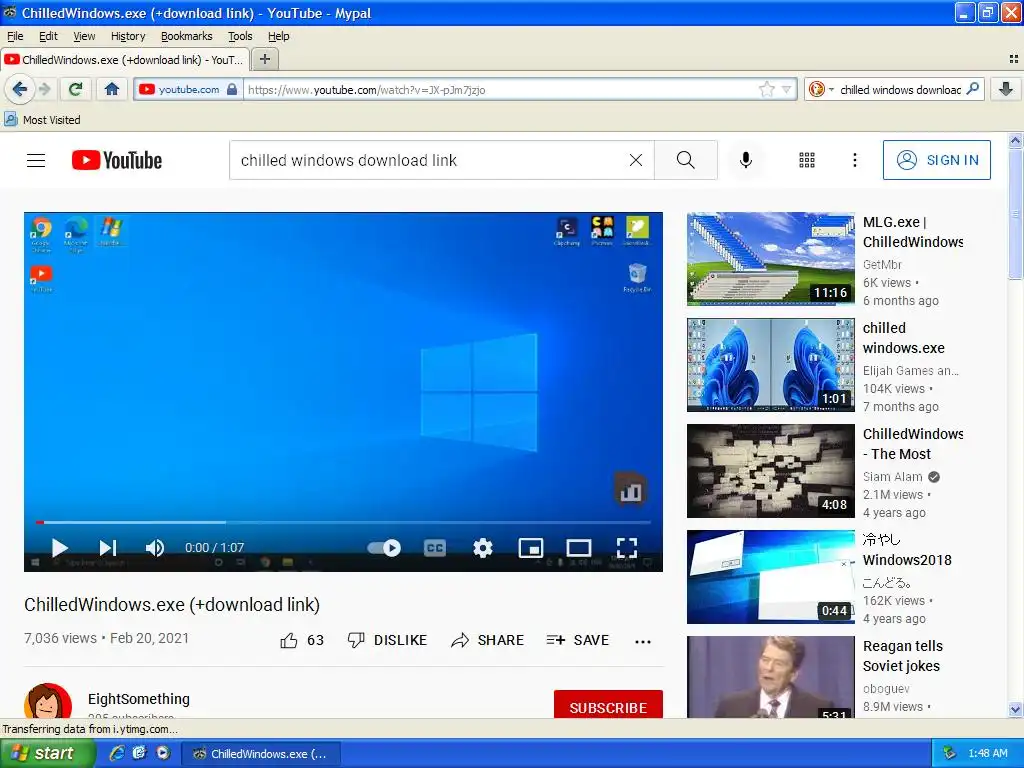This screenshot has height=768, width=1024.
Task: Open the Tools menu
Action: click(x=240, y=36)
